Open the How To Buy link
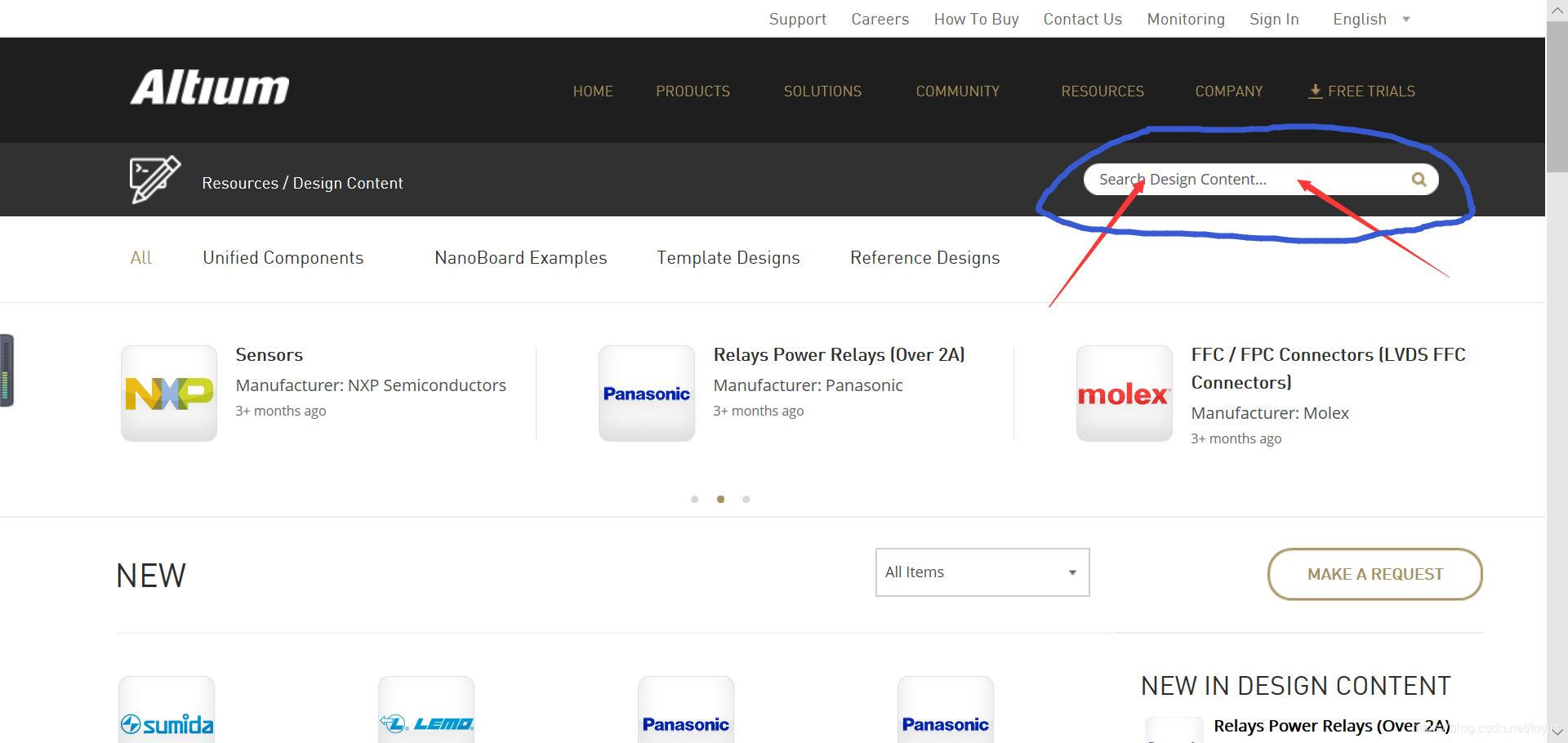Screen dimensions: 1568x743 coord(976,19)
